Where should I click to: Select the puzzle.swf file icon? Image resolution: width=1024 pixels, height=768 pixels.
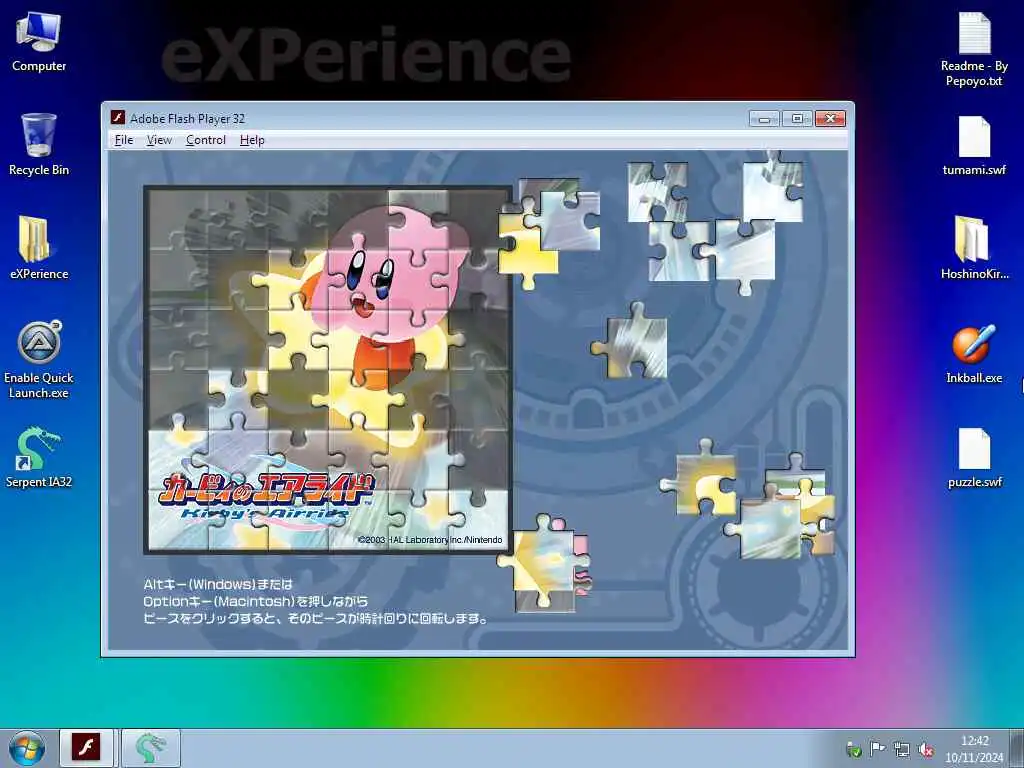click(x=974, y=457)
